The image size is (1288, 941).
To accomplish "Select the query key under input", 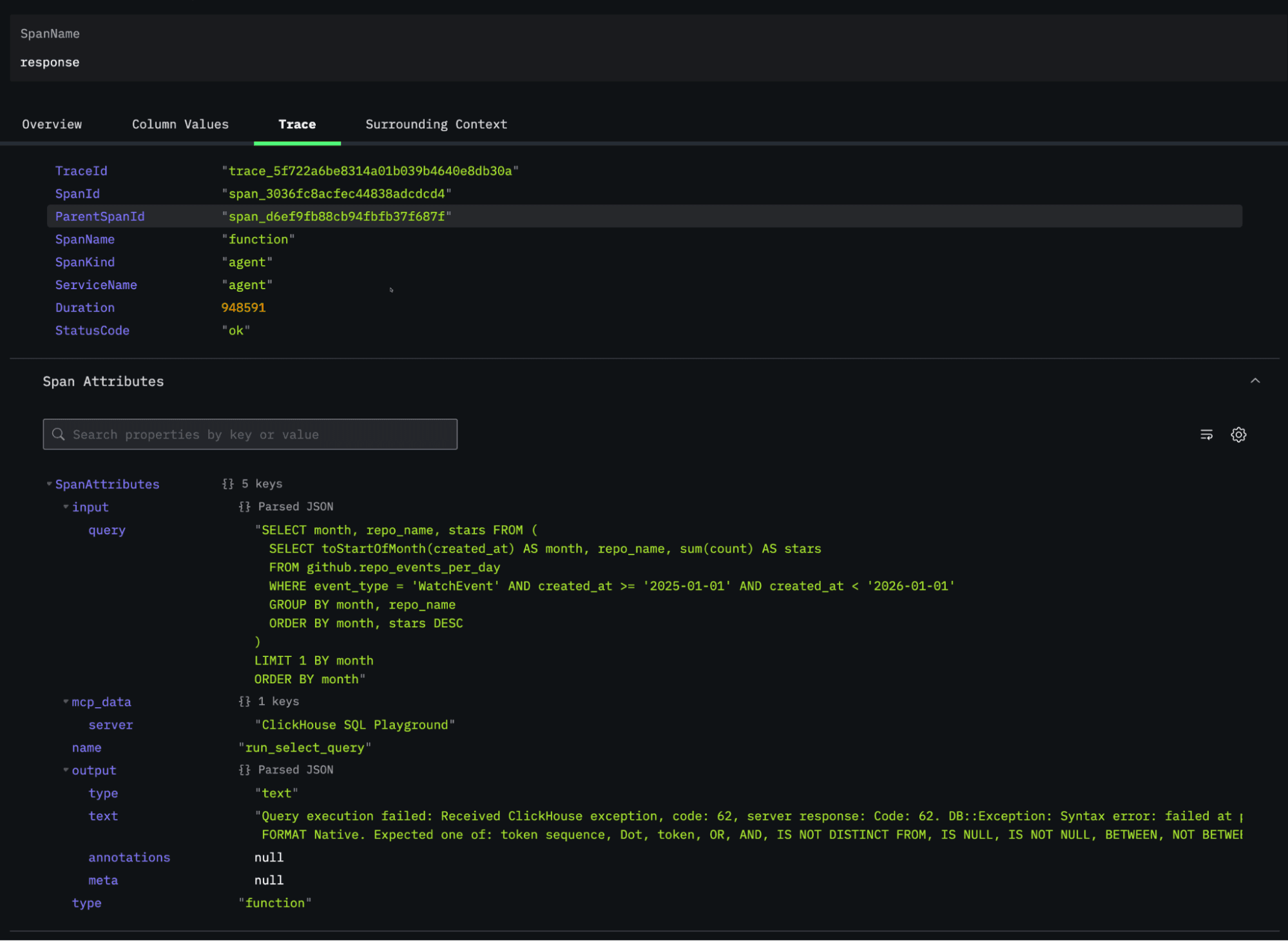I will tap(107, 530).
